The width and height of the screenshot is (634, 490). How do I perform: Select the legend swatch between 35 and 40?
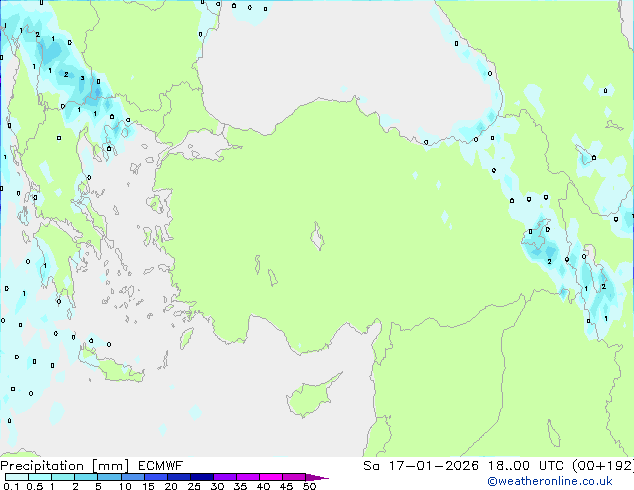click(248, 477)
